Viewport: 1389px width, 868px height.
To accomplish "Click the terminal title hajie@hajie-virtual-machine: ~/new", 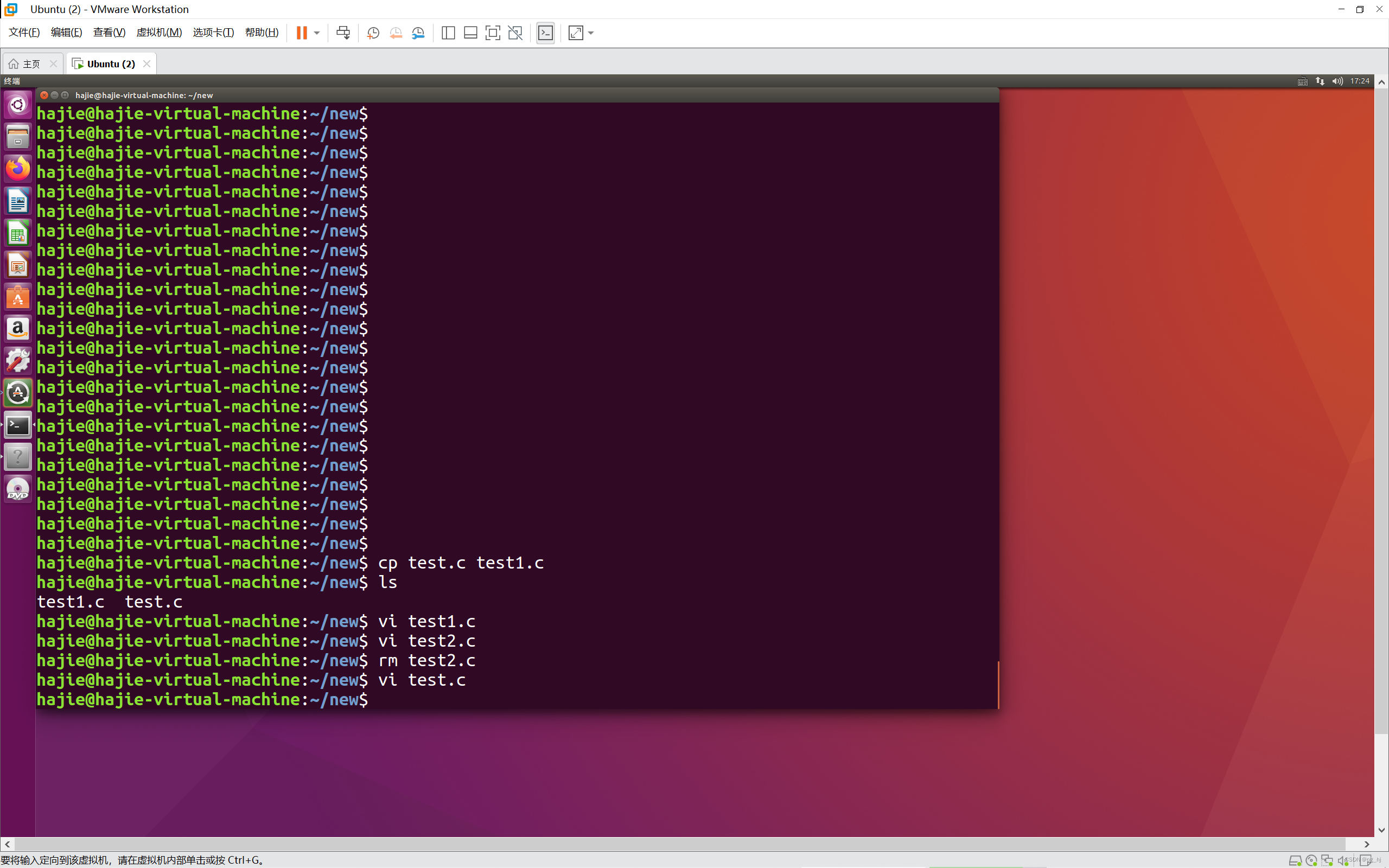I will tap(144, 95).
